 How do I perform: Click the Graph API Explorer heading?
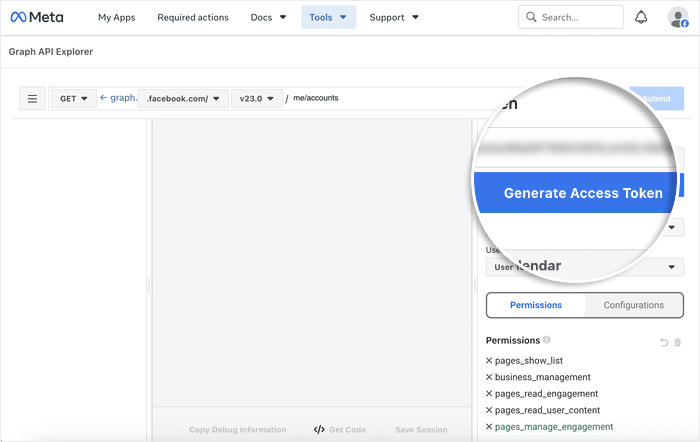(x=50, y=51)
